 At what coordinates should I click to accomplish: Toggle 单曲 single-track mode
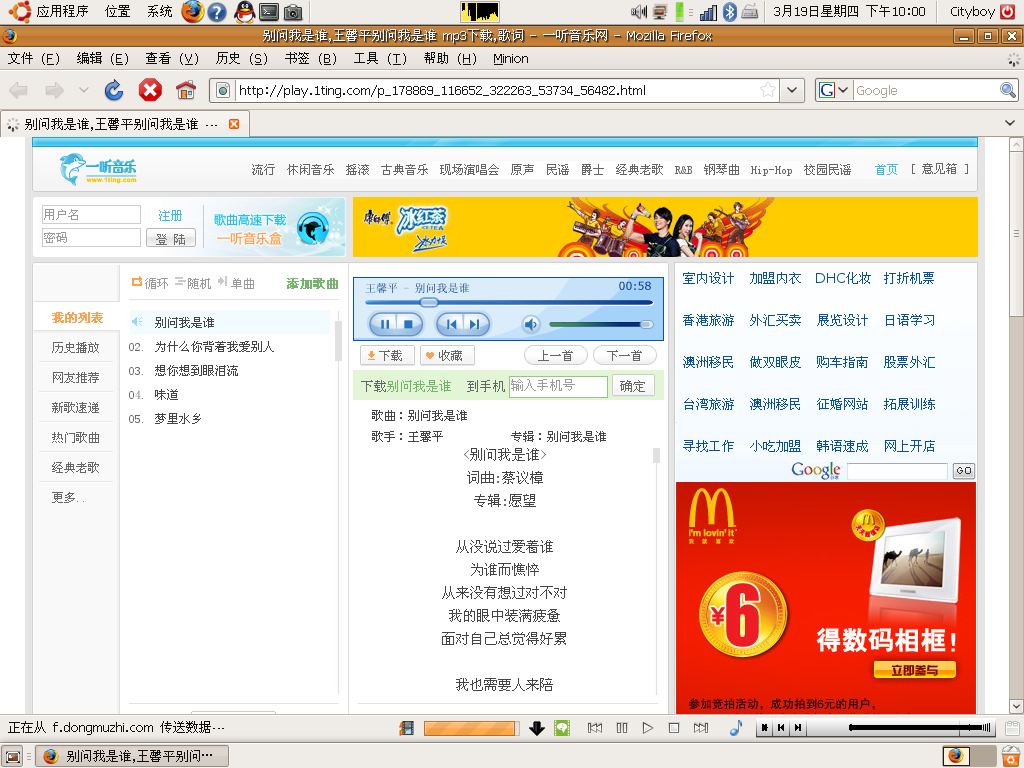click(236, 283)
